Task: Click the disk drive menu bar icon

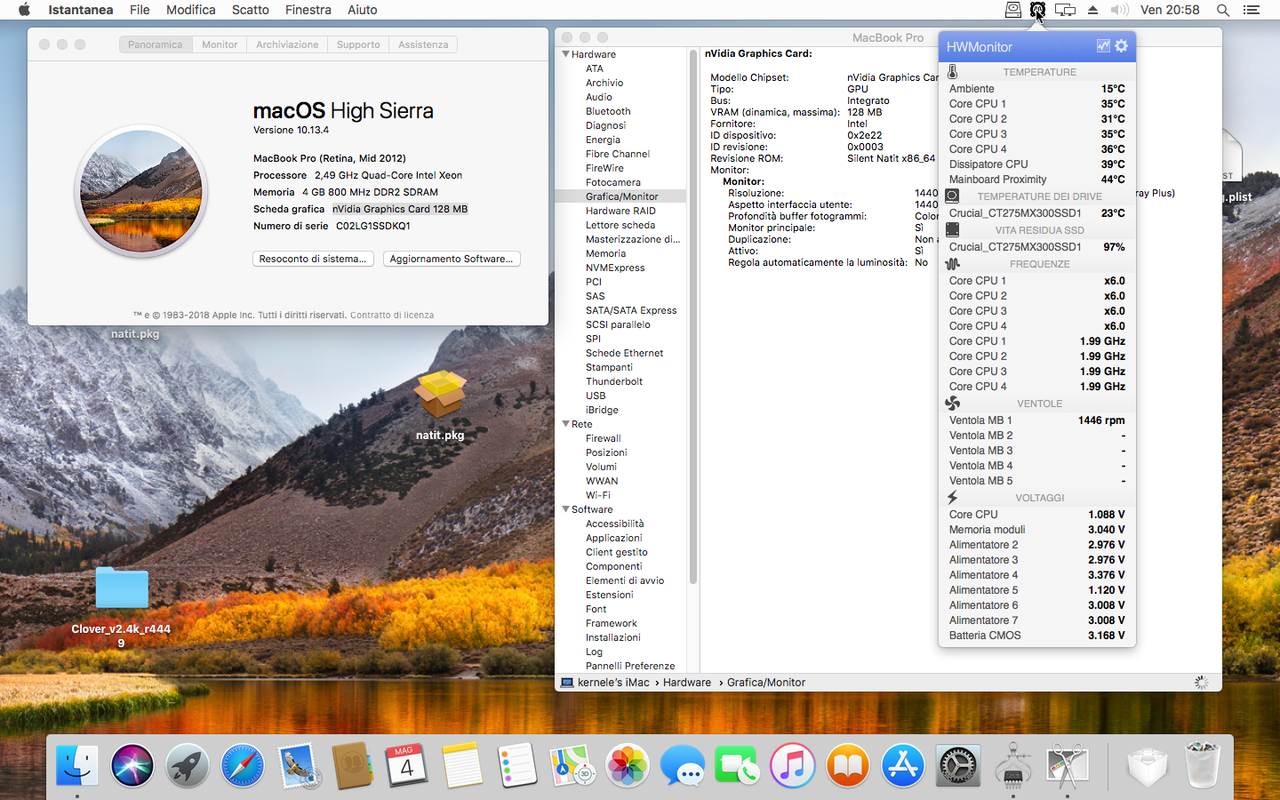Action: (1013, 10)
